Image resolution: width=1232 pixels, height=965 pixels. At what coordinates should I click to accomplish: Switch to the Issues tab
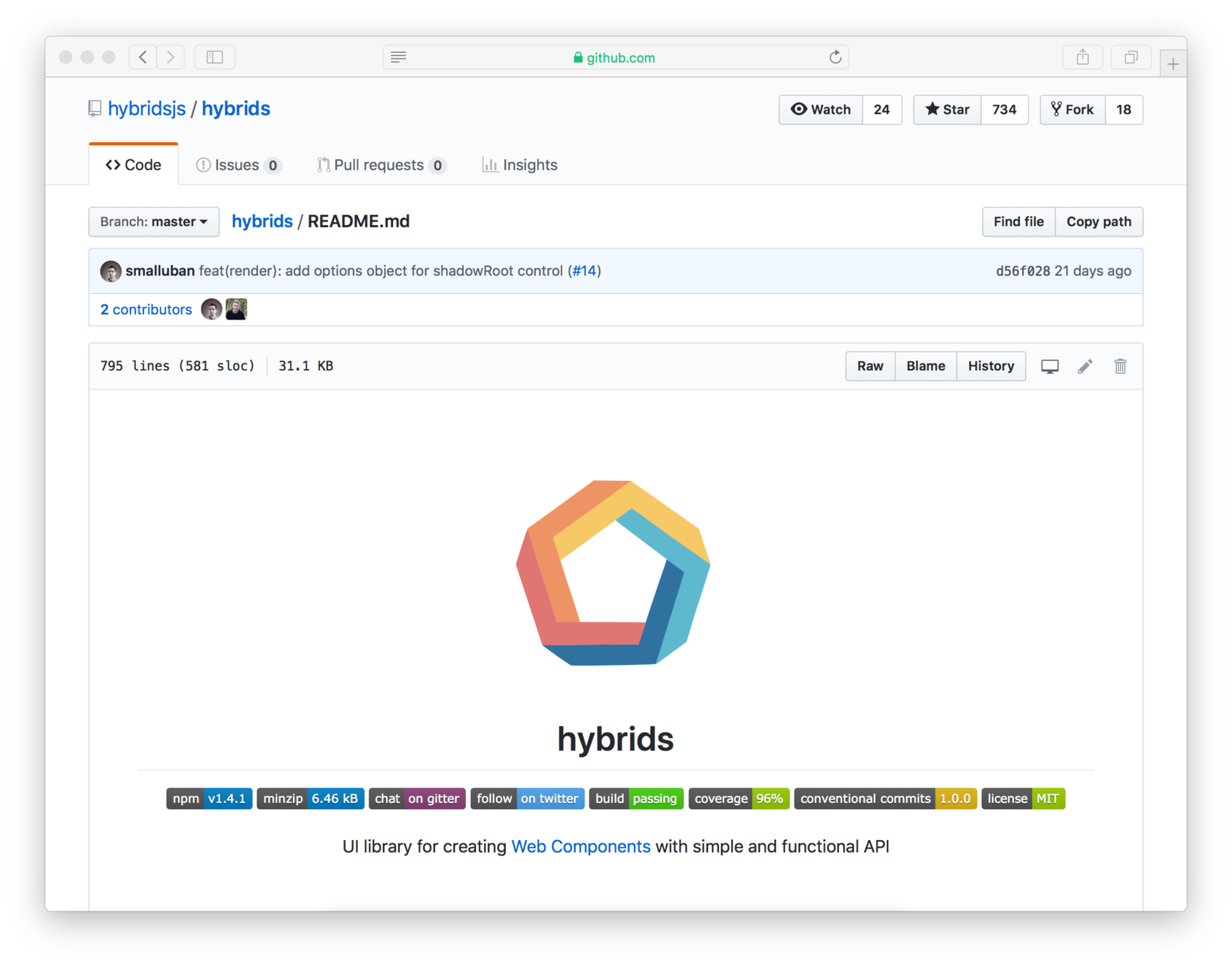[x=239, y=165]
